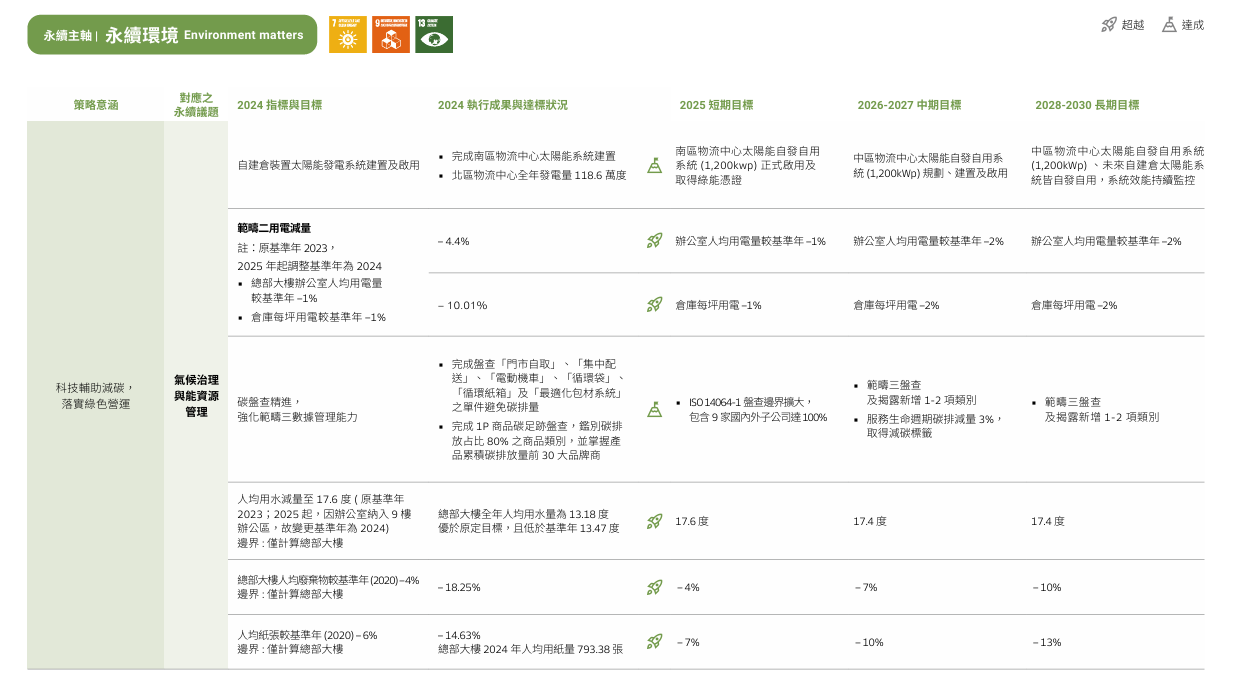This screenshot has width=1233, height=688.
Task: Select the 2026-2027 中期目標 column header
Action: pyautogui.click(x=909, y=105)
